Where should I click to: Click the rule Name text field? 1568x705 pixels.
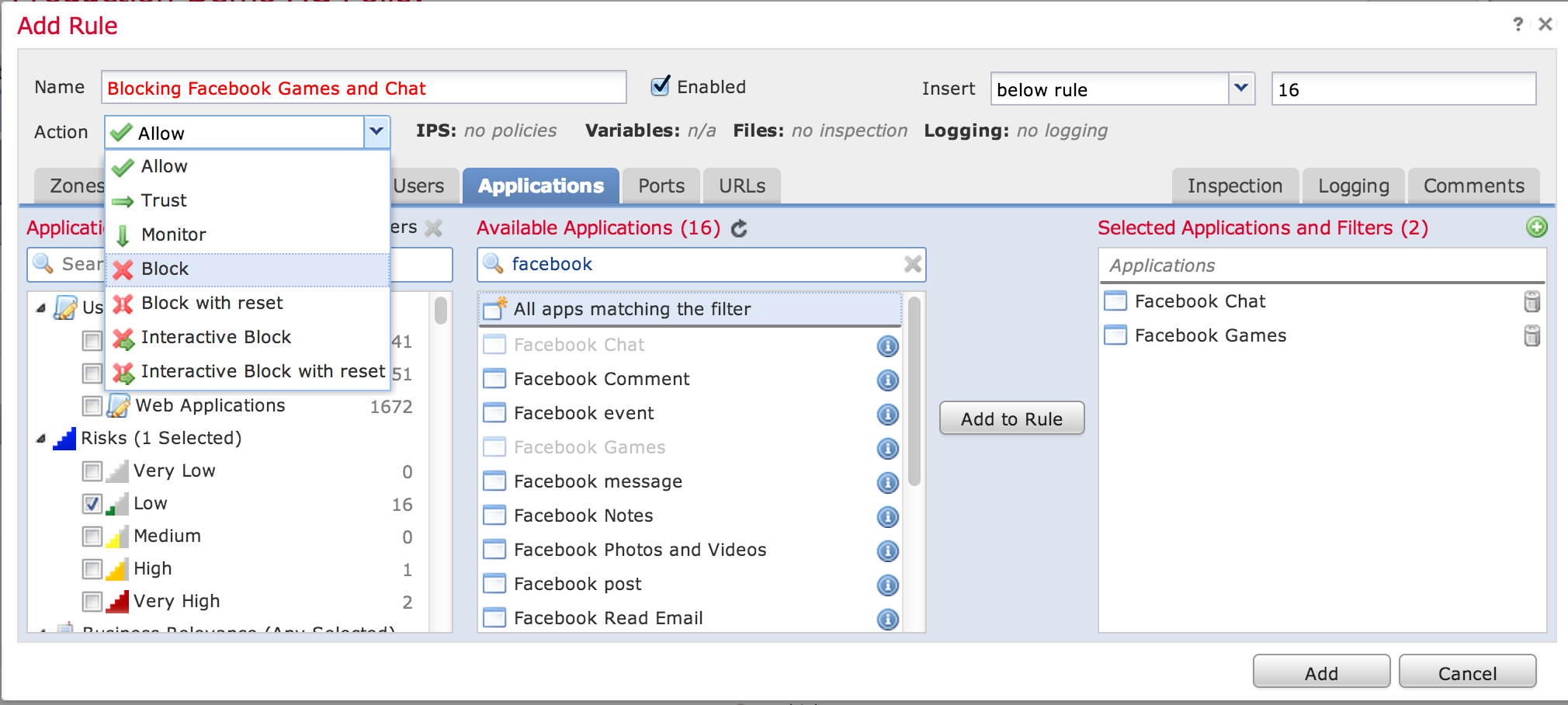tap(363, 88)
